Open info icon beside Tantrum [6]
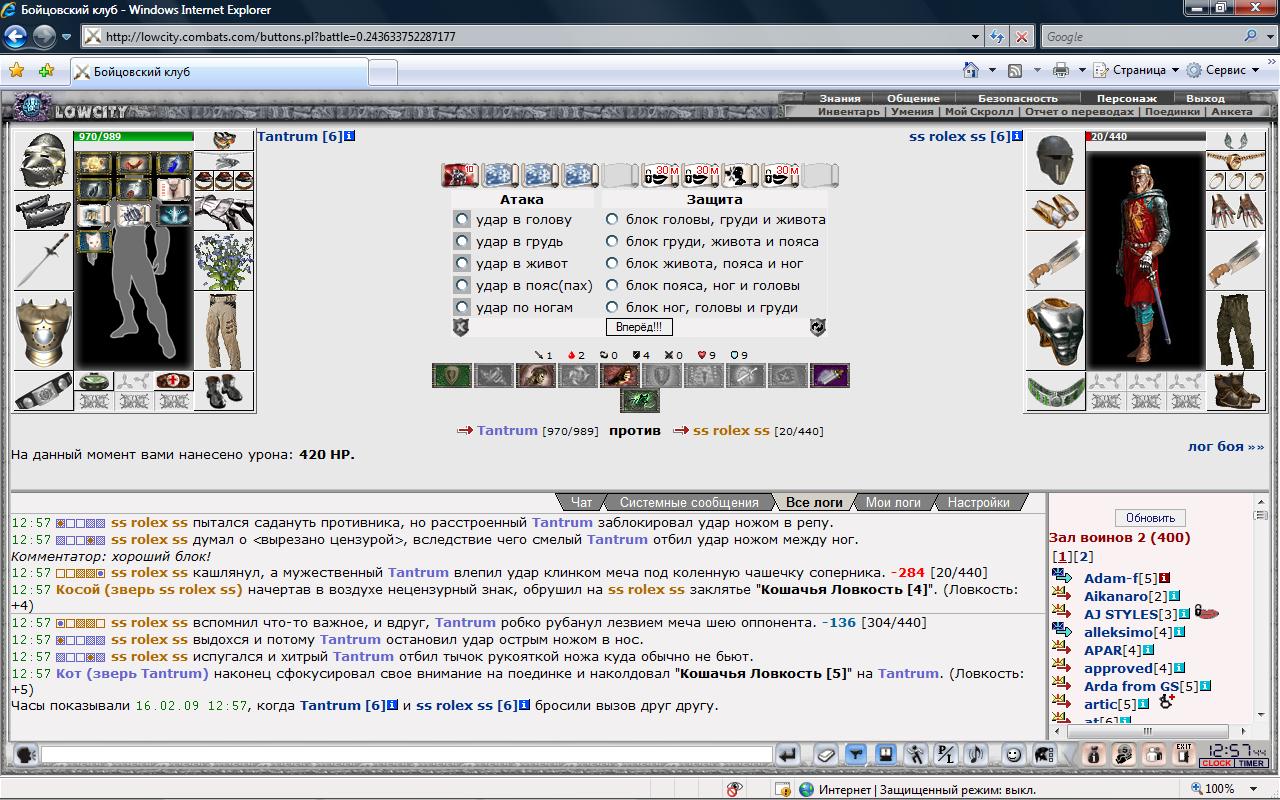1280x800 pixels. click(x=350, y=136)
